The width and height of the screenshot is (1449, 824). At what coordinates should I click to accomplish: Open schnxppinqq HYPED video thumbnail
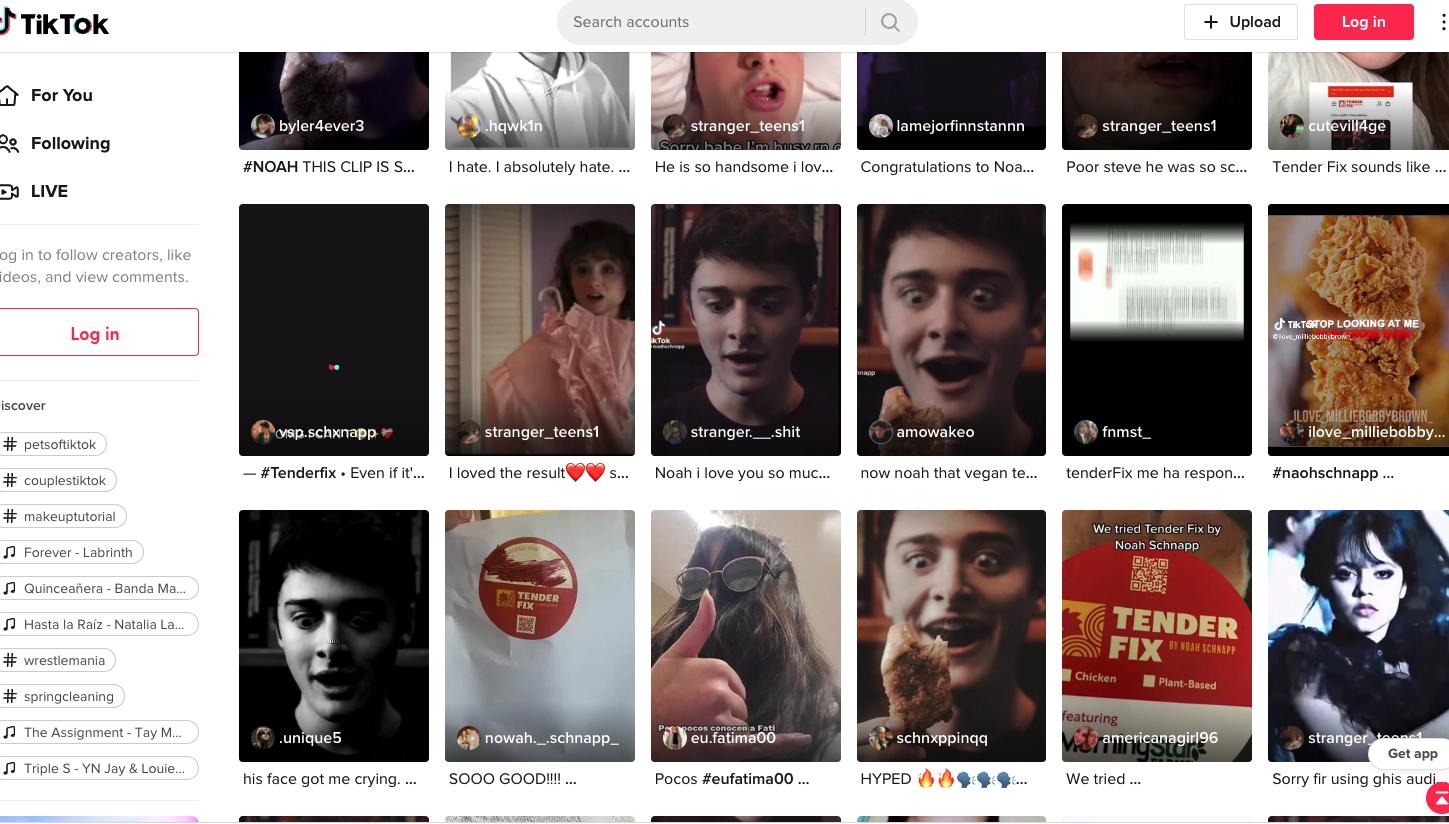951,636
